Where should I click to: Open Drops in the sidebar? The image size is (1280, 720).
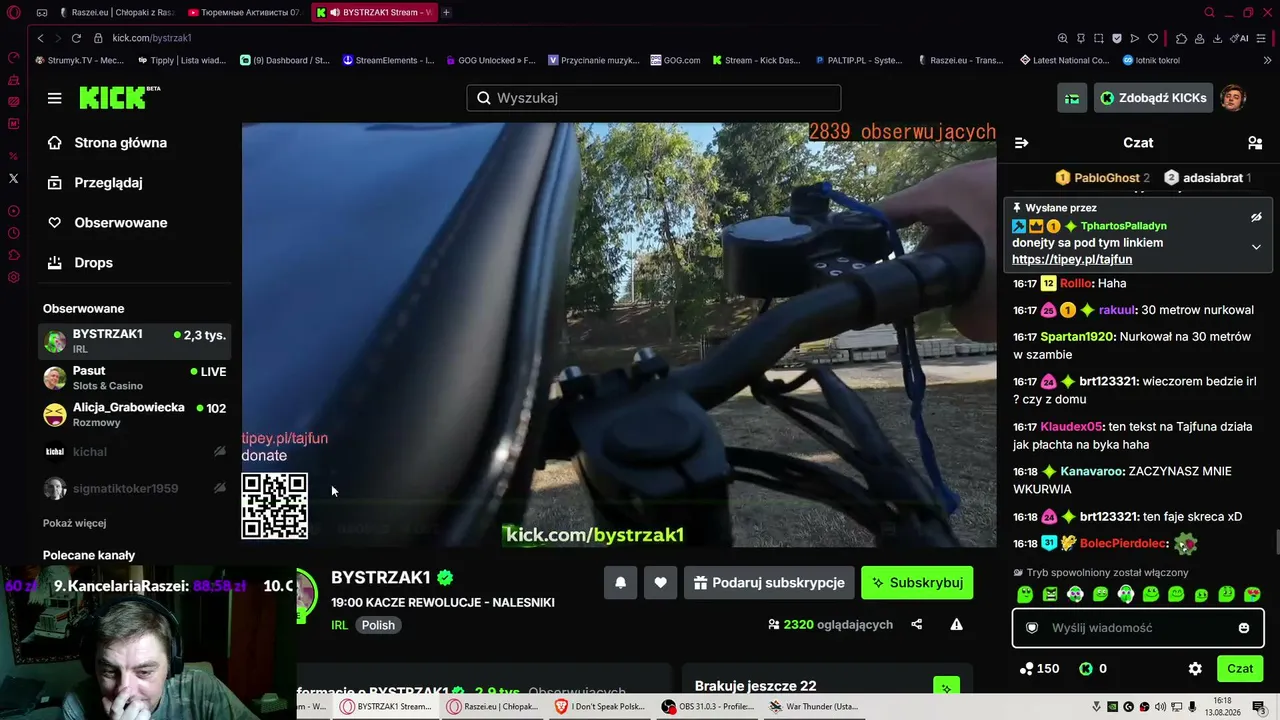[x=80, y=263]
